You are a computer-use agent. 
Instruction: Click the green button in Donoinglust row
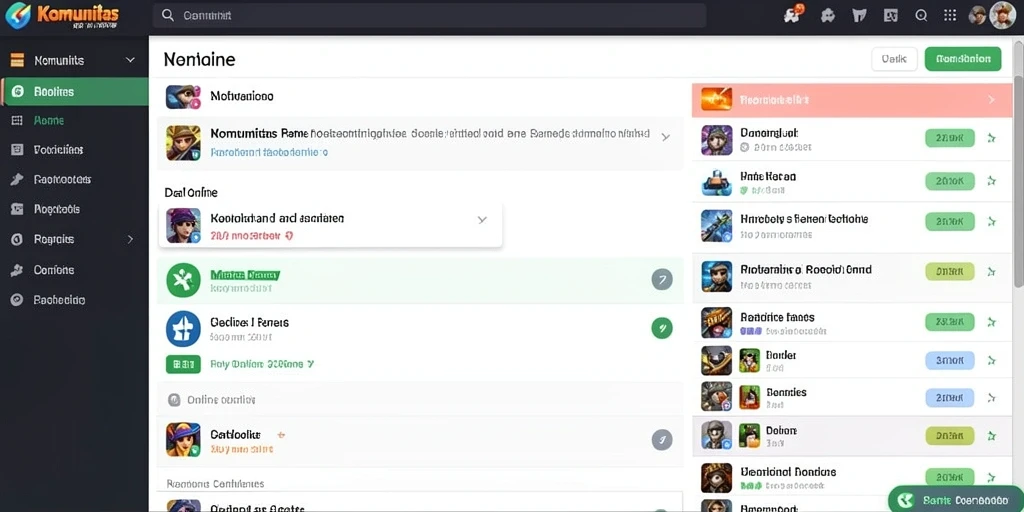[950, 138]
